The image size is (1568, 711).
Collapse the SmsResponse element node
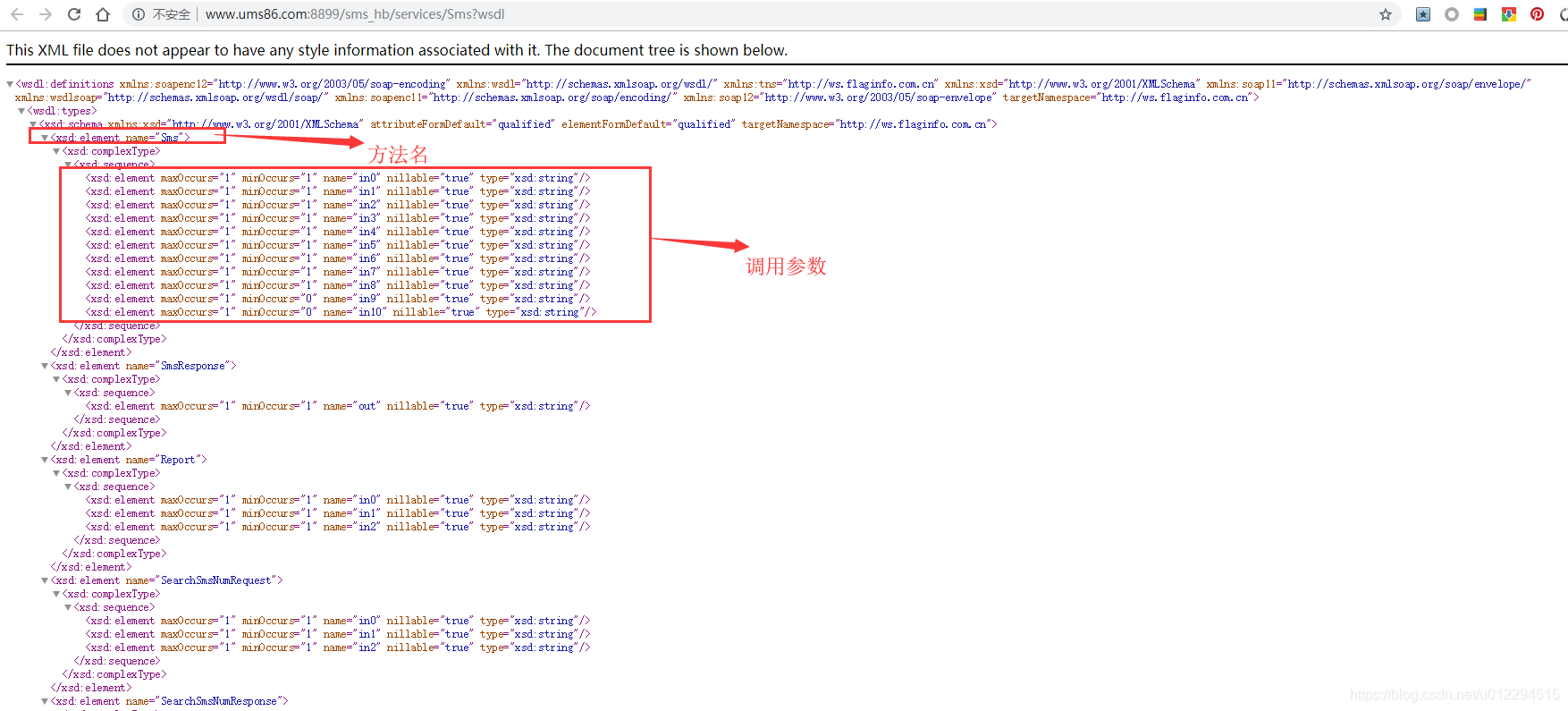(45, 366)
